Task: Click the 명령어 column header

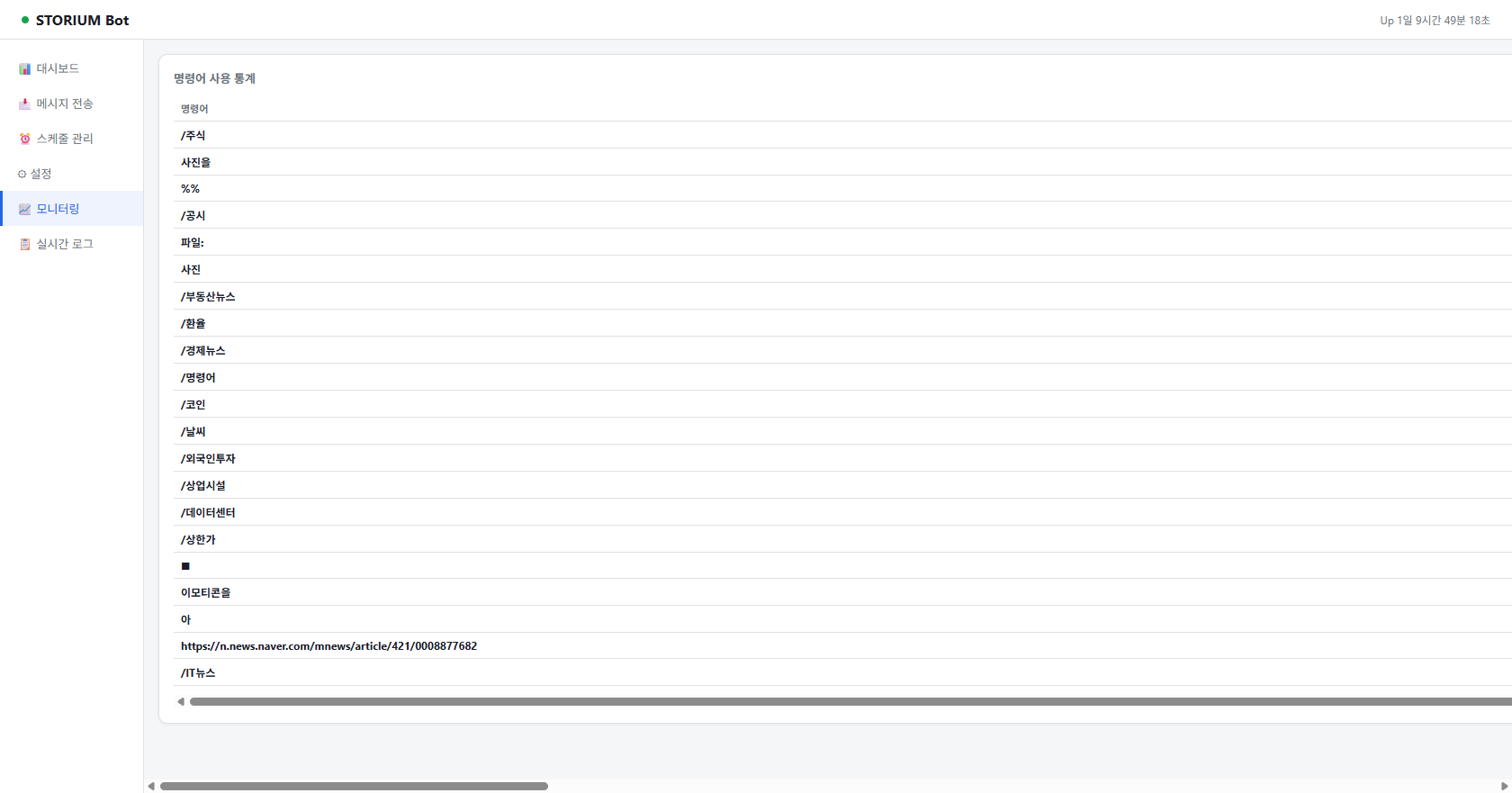Action: point(194,109)
